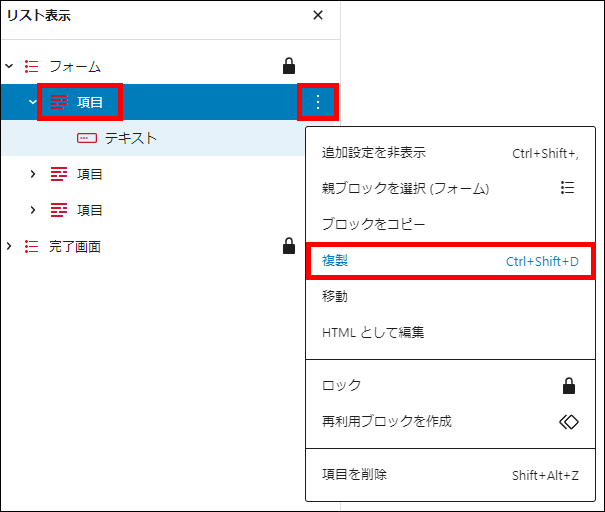605x512 pixels.
Task: Choose HTML として編集 menu item
Action: 450,332
